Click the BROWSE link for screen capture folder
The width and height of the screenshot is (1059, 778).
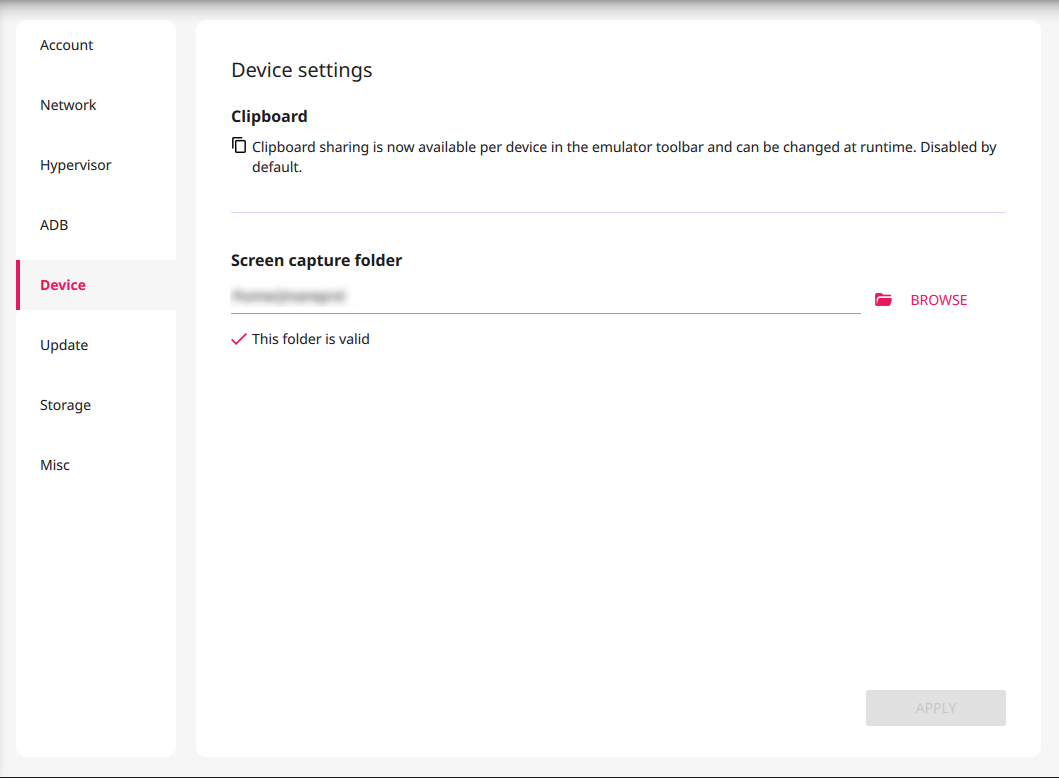939,299
